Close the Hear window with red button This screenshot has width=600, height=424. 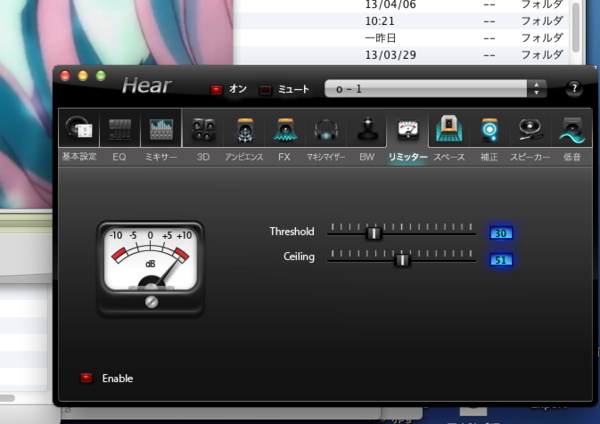(x=65, y=75)
